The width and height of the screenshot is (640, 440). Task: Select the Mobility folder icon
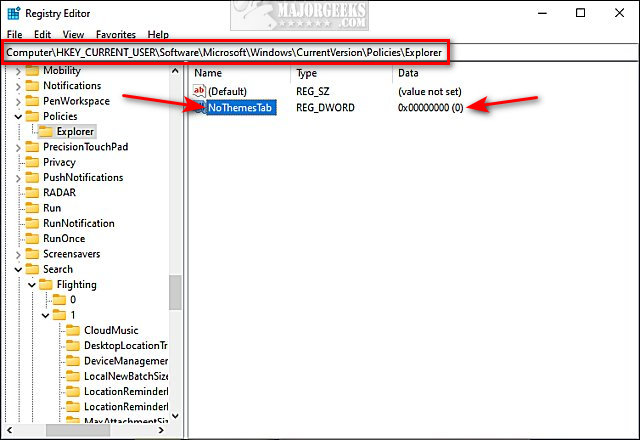[x=32, y=71]
